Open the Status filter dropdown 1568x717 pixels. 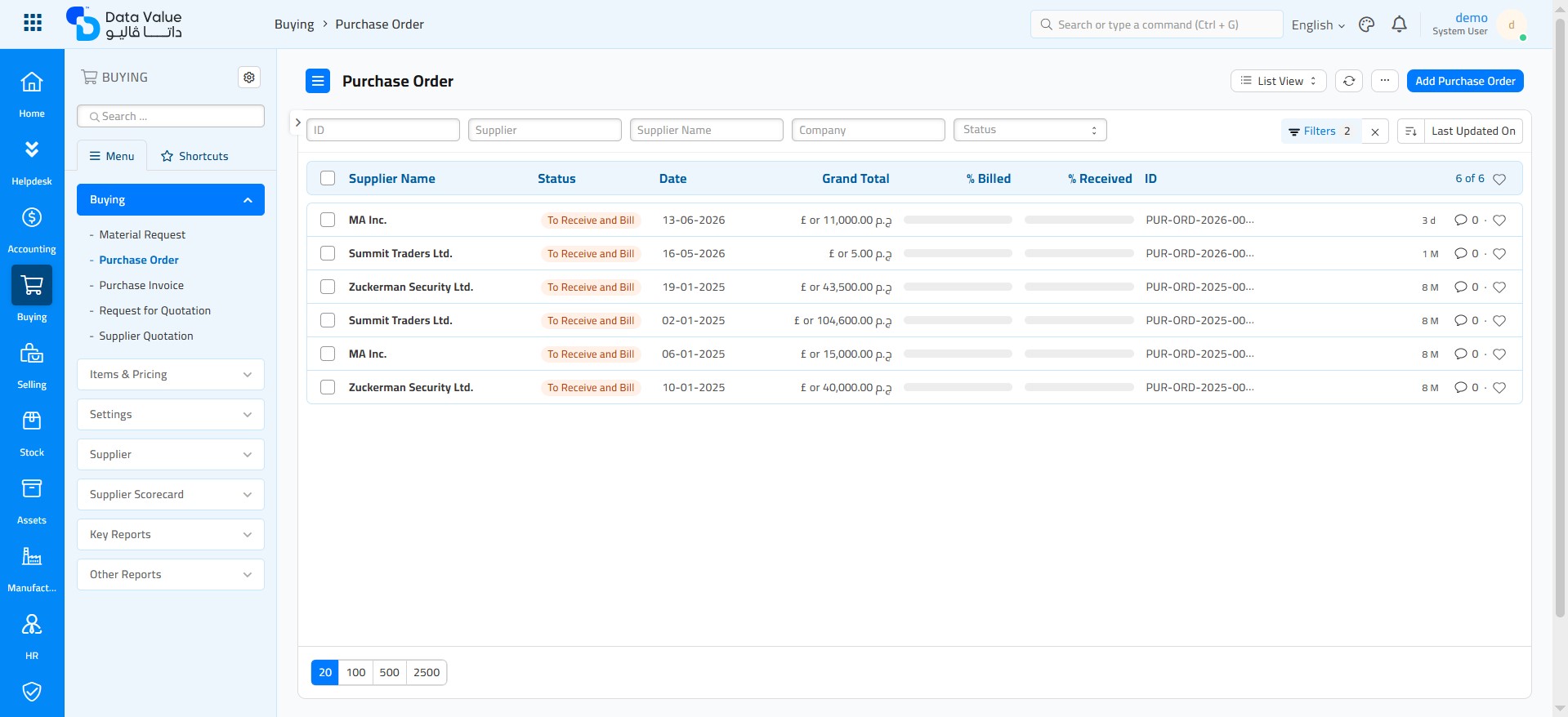click(1030, 130)
